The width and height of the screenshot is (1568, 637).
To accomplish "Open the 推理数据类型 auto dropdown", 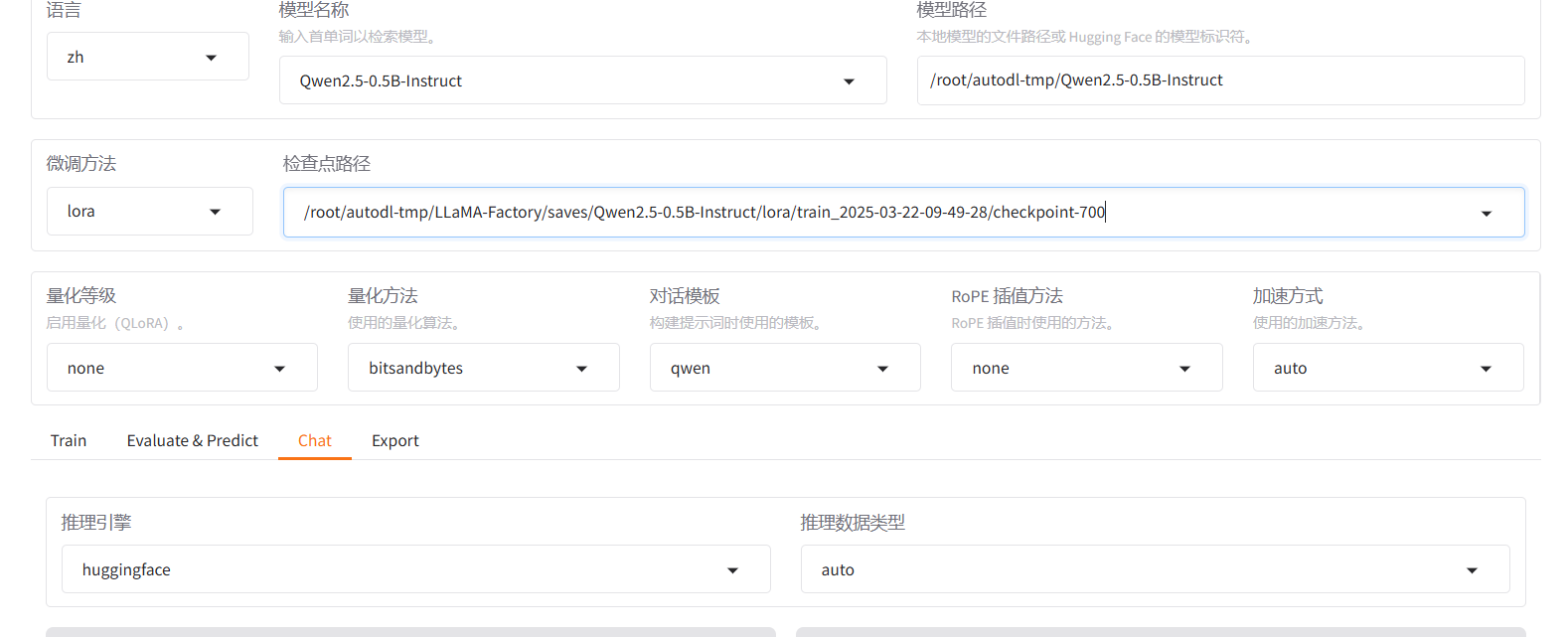I will tap(1153, 569).
